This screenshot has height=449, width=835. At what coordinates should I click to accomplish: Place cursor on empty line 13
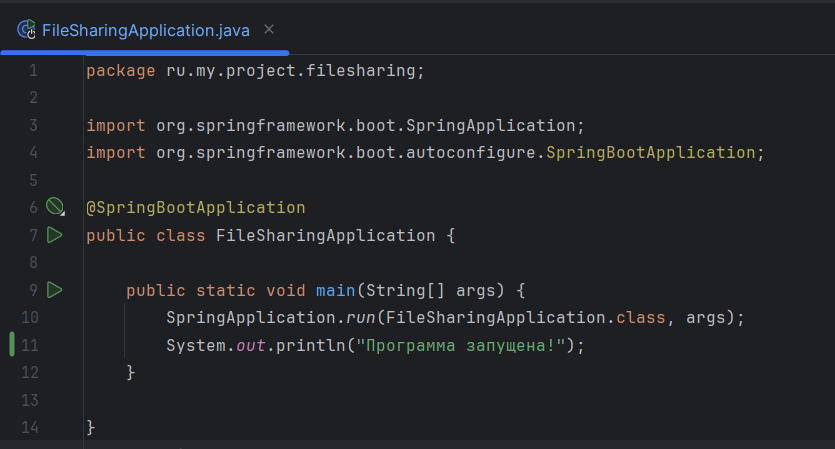pos(300,400)
